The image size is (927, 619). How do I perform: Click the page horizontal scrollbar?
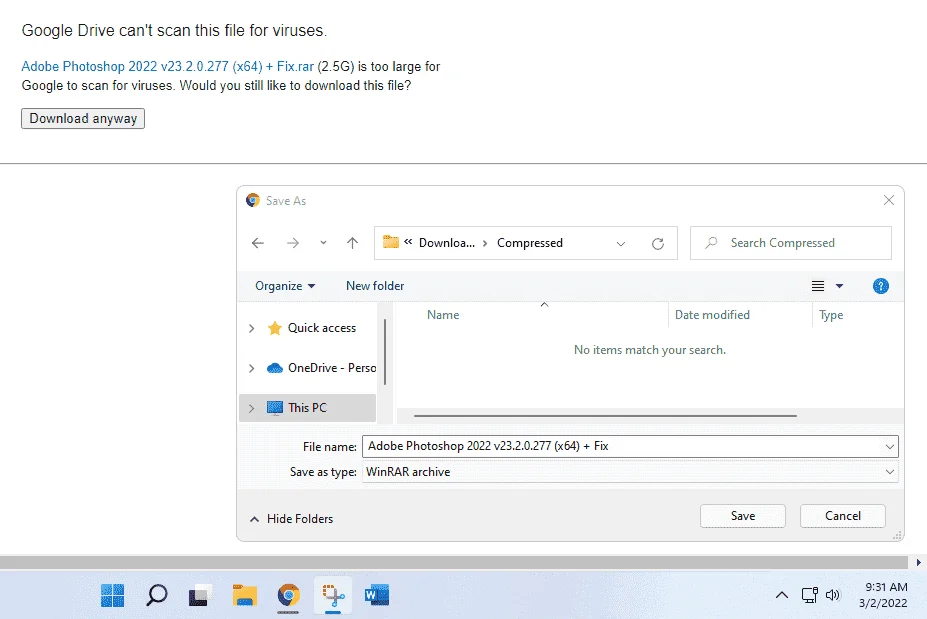pos(453,562)
